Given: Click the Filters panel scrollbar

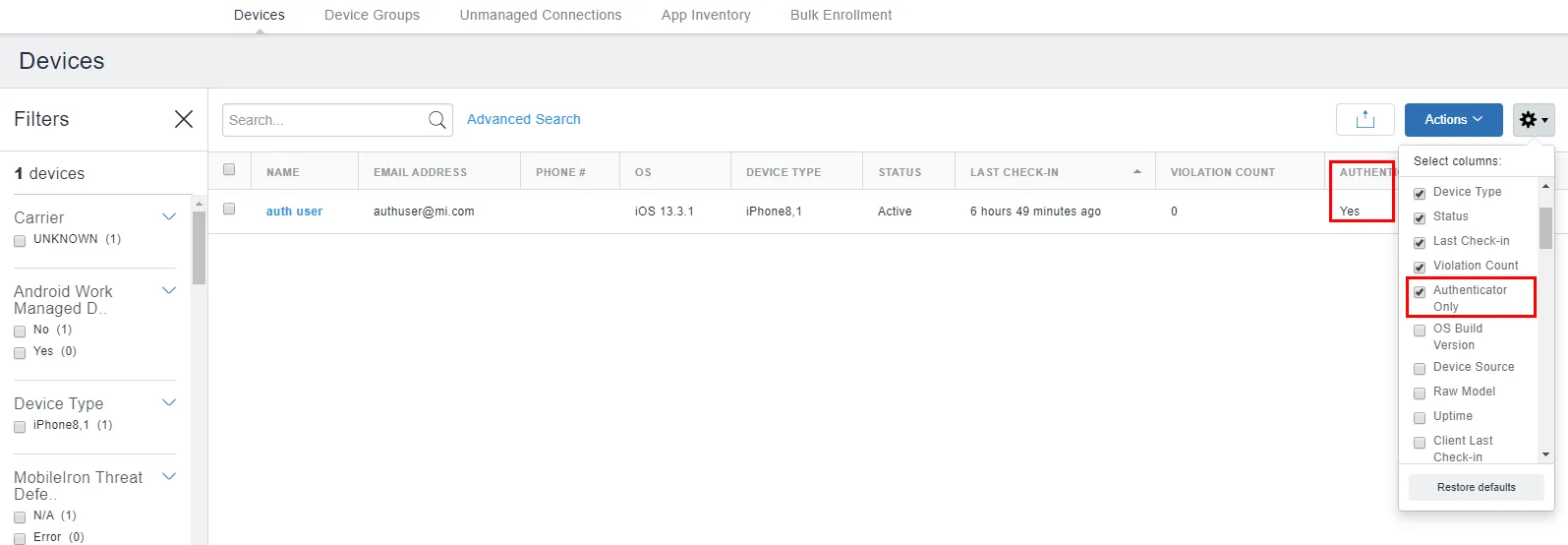Looking at the screenshot, I should (199, 248).
